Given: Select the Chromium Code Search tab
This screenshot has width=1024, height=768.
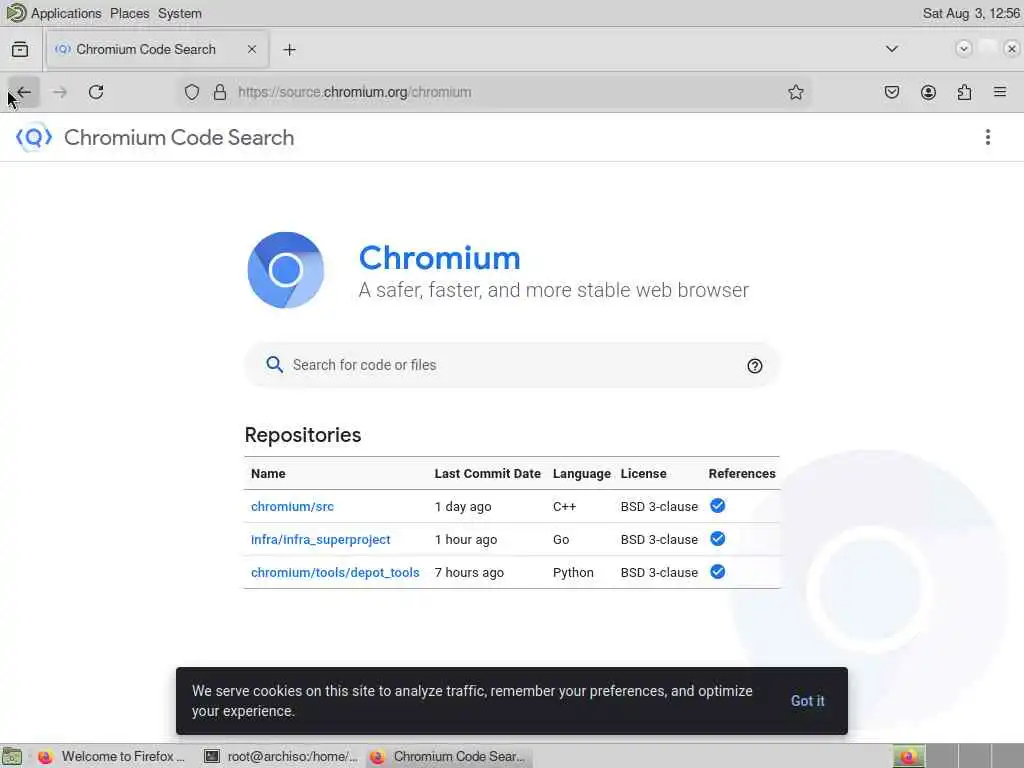Looking at the screenshot, I should (x=157, y=49).
